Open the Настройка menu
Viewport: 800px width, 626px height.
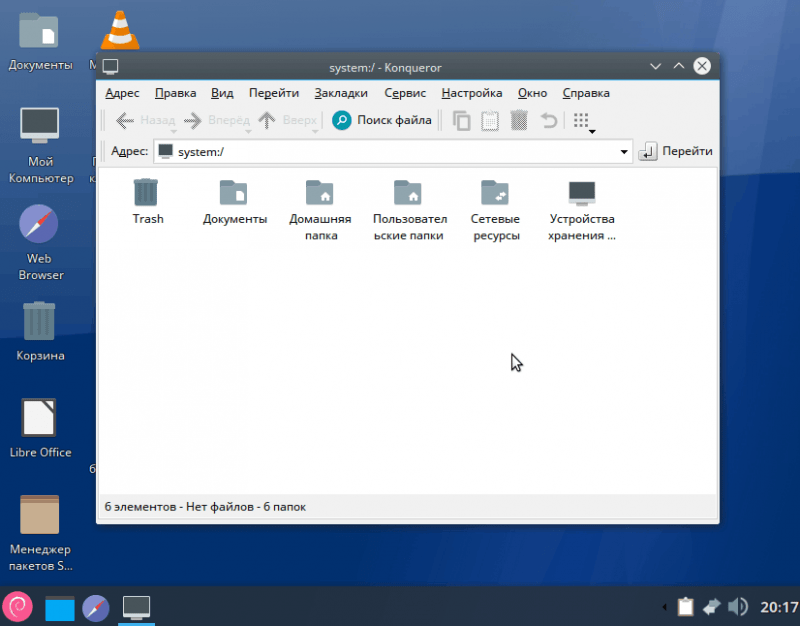tap(472, 93)
